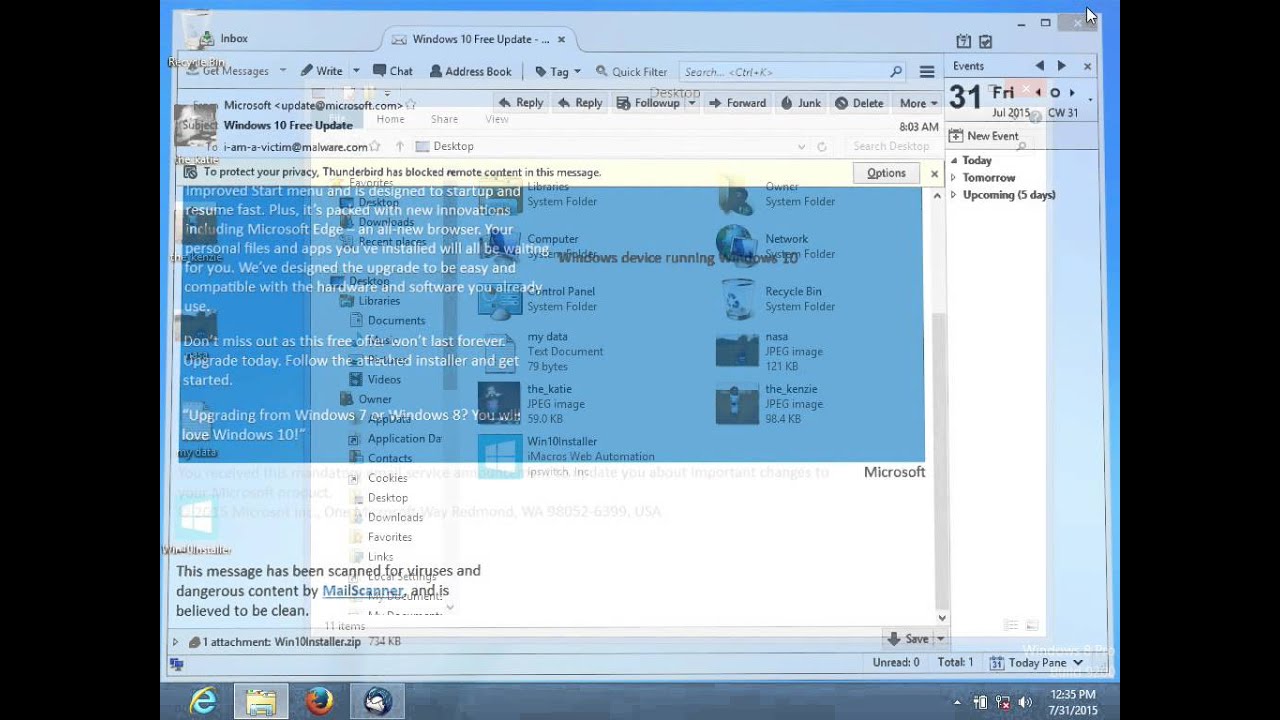
Task: Toggle the Quick Filter bar
Action: pos(631,71)
